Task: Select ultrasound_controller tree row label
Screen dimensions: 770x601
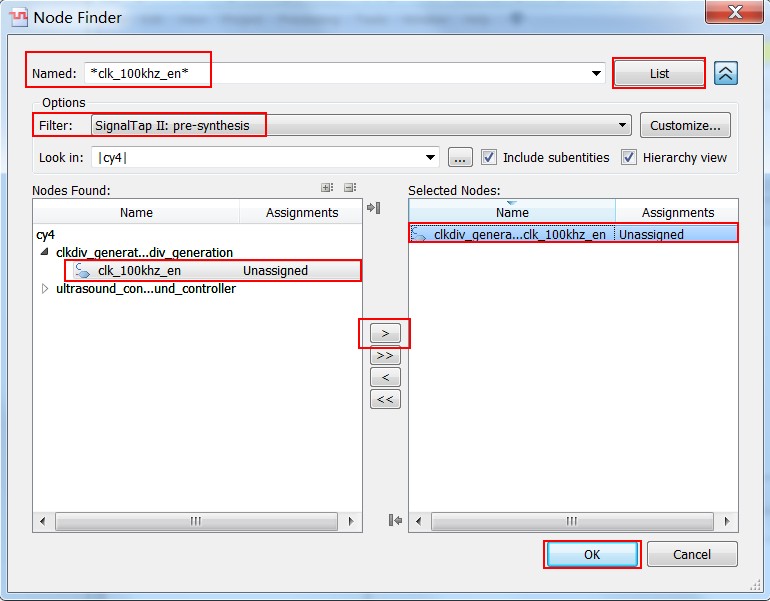Action: coord(146,289)
